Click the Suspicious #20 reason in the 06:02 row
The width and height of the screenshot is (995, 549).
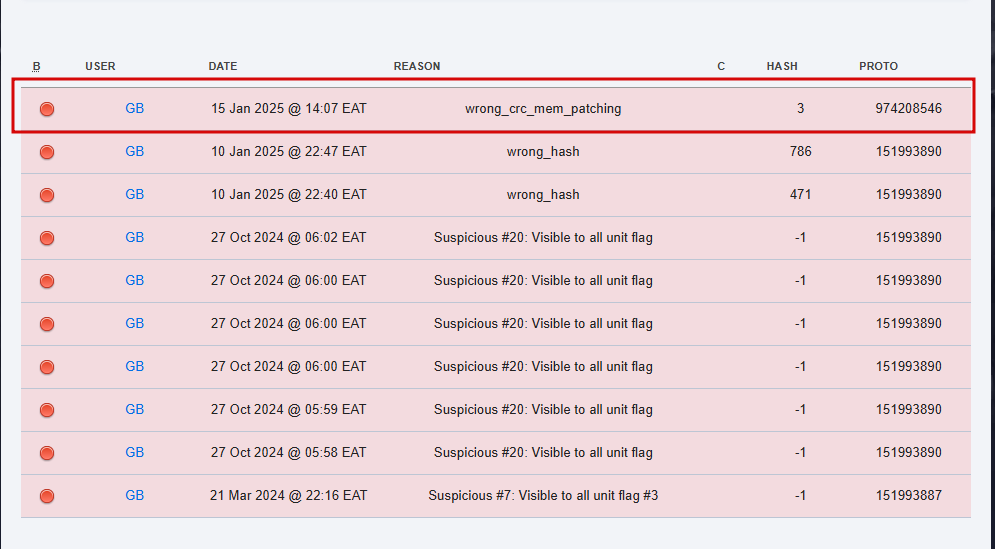pyautogui.click(x=543, y=237)
